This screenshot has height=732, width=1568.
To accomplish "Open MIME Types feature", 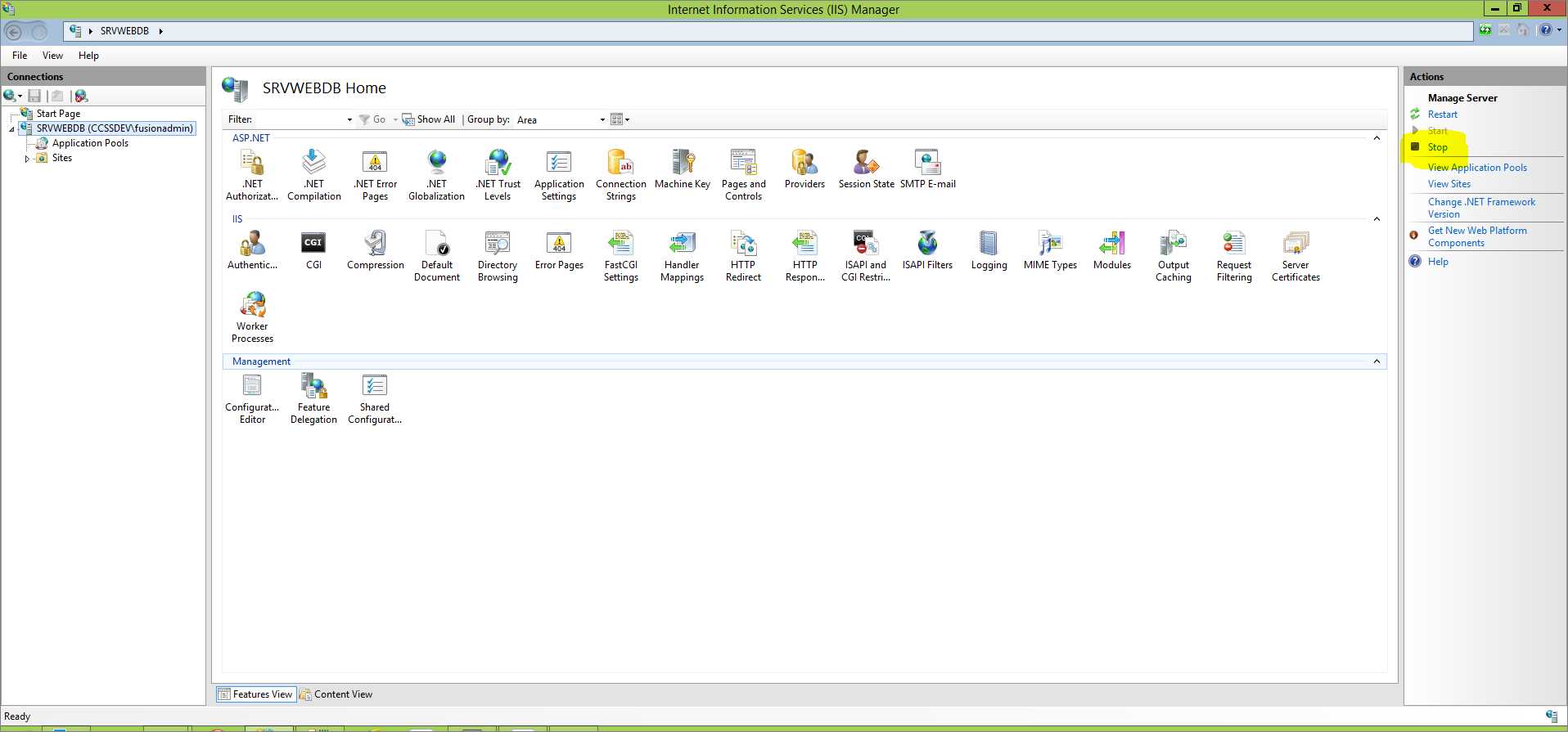I will [1050, 250].
